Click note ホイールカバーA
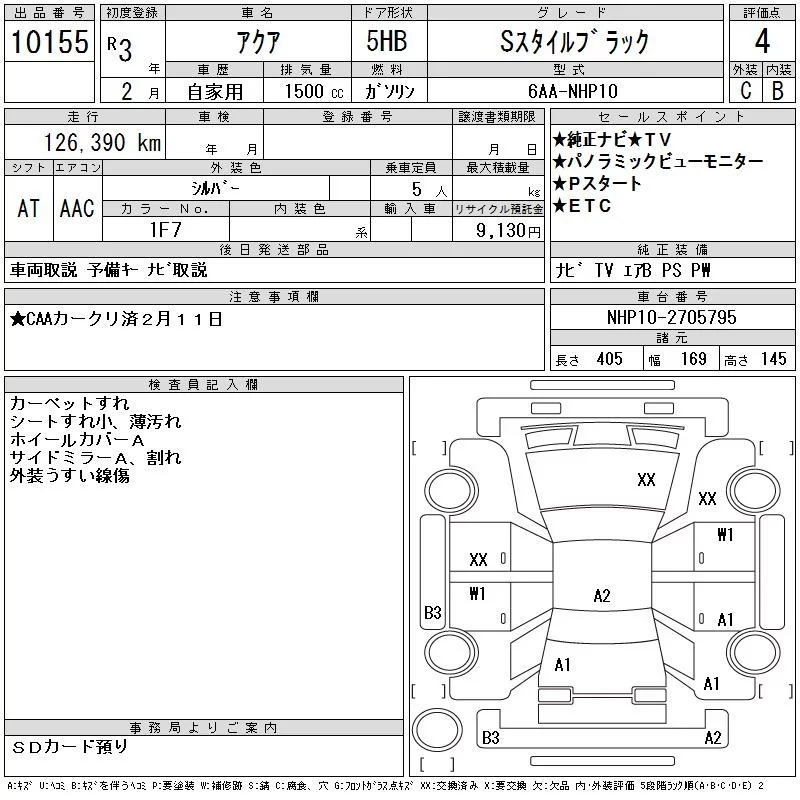Screen dimensions: 800x800 (x=77, y=439)
